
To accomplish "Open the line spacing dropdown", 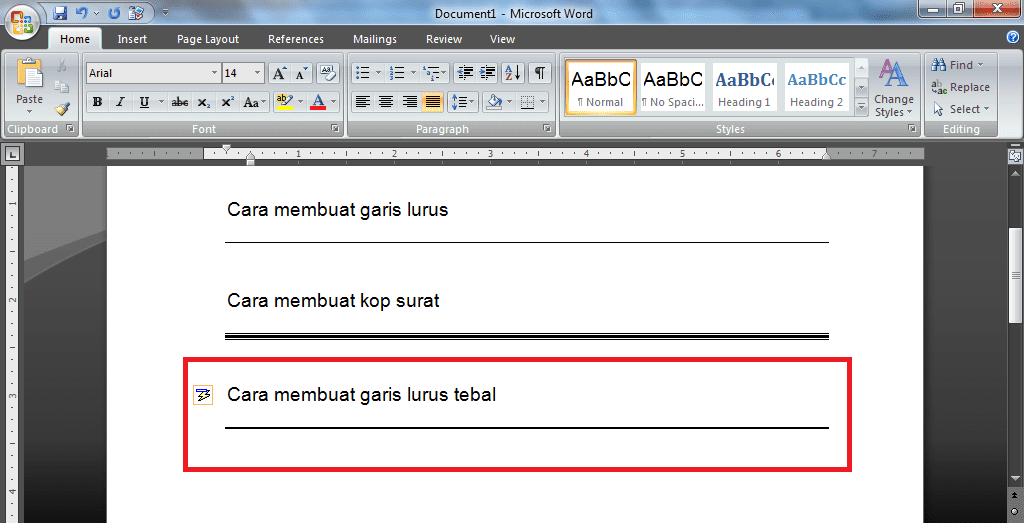I will [x=463, y=103].
